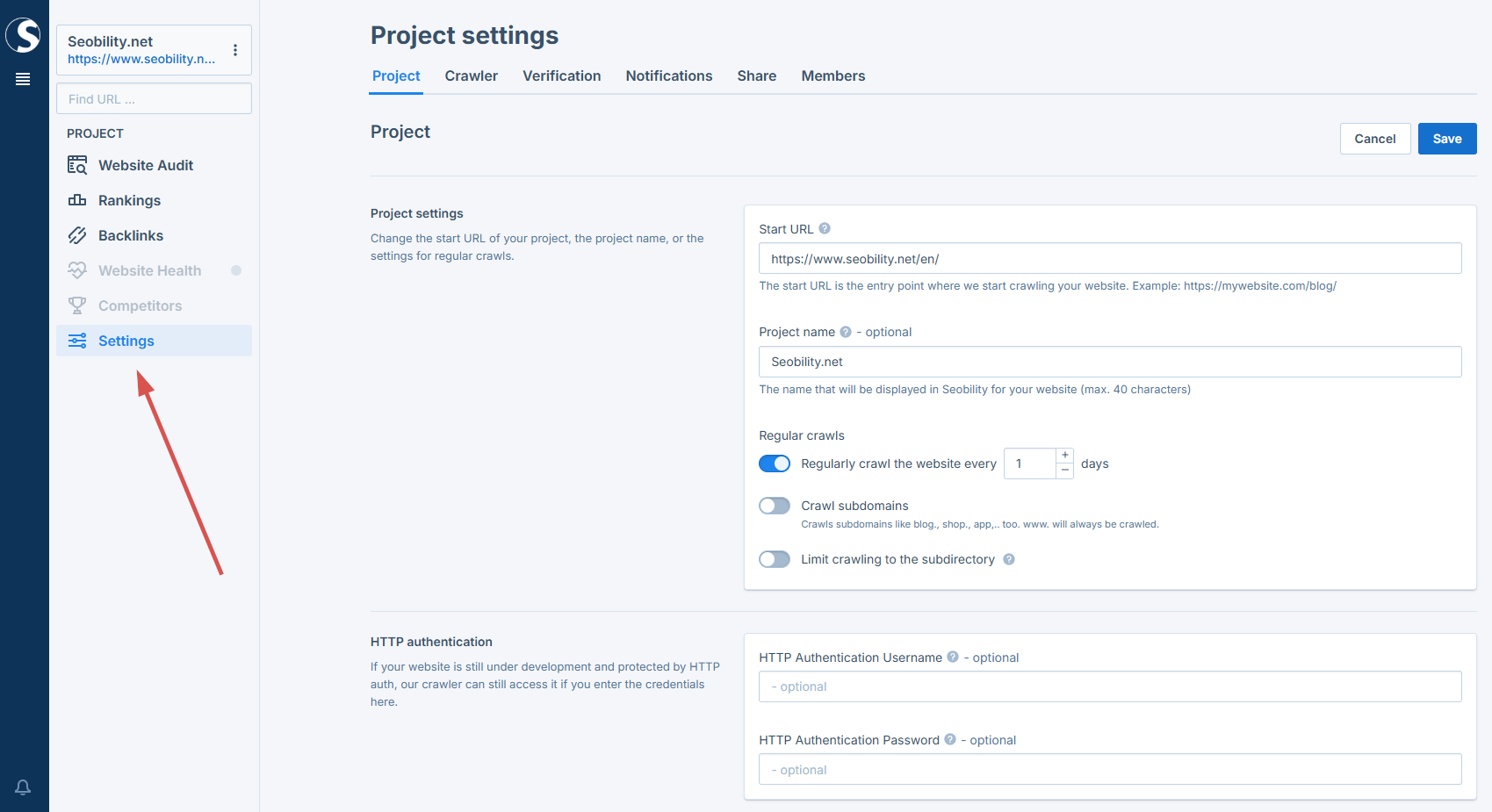Select Settings in the sidebar
The image size is (1492, 812).
[154, 341]
